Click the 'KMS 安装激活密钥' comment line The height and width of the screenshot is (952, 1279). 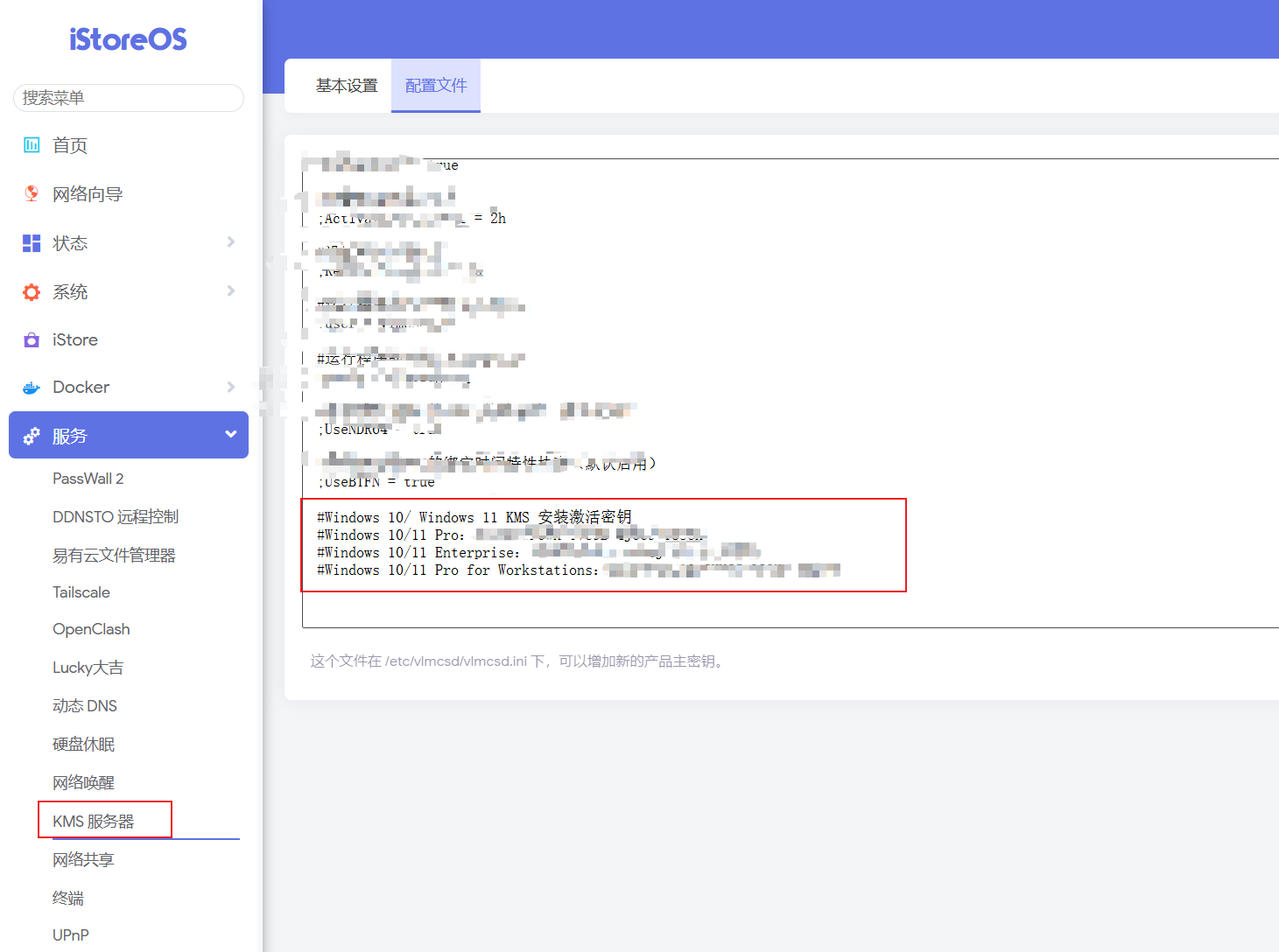tap(474, 518)
